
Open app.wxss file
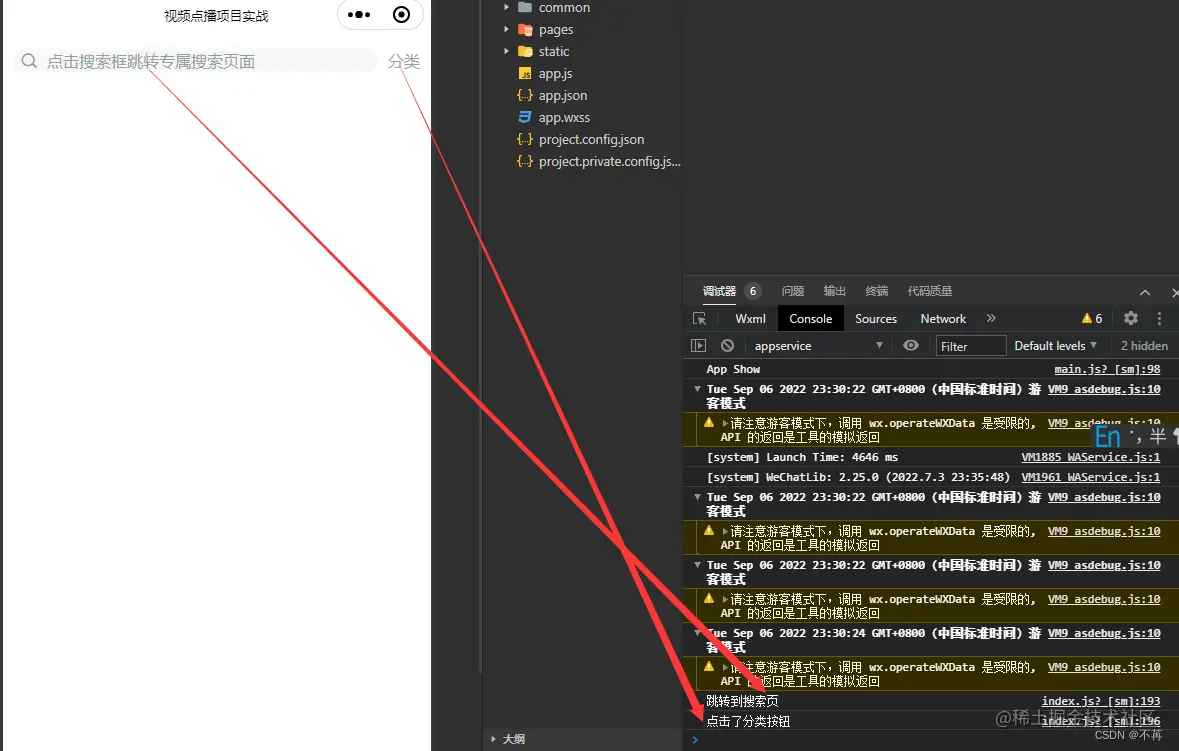[x=564, y=117]
